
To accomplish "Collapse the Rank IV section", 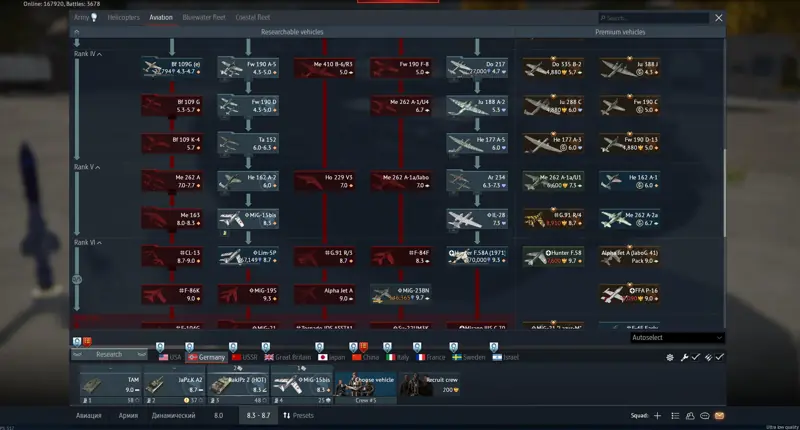I will point(87,54).
